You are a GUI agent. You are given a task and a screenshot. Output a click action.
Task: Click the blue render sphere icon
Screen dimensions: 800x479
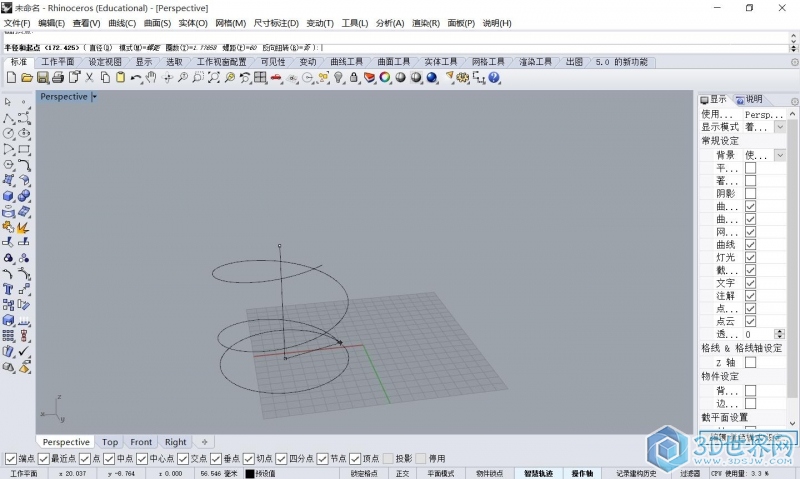(432, 78)
